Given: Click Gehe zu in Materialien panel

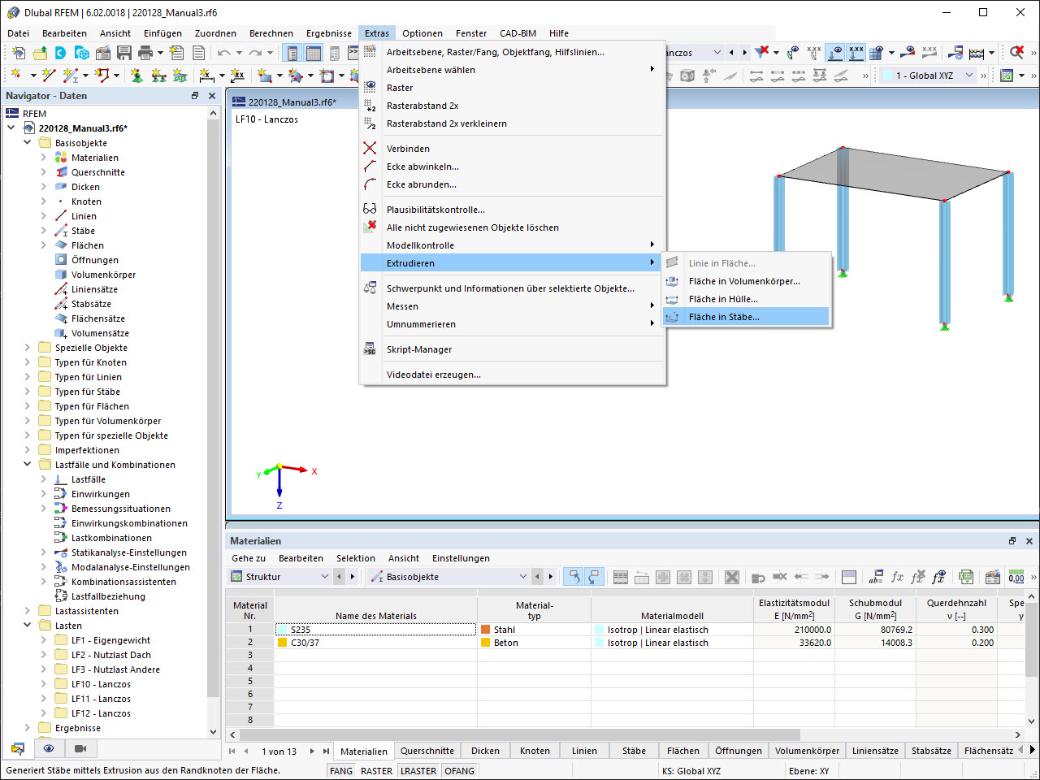Looking at the screenshot, I should point(249,558).
